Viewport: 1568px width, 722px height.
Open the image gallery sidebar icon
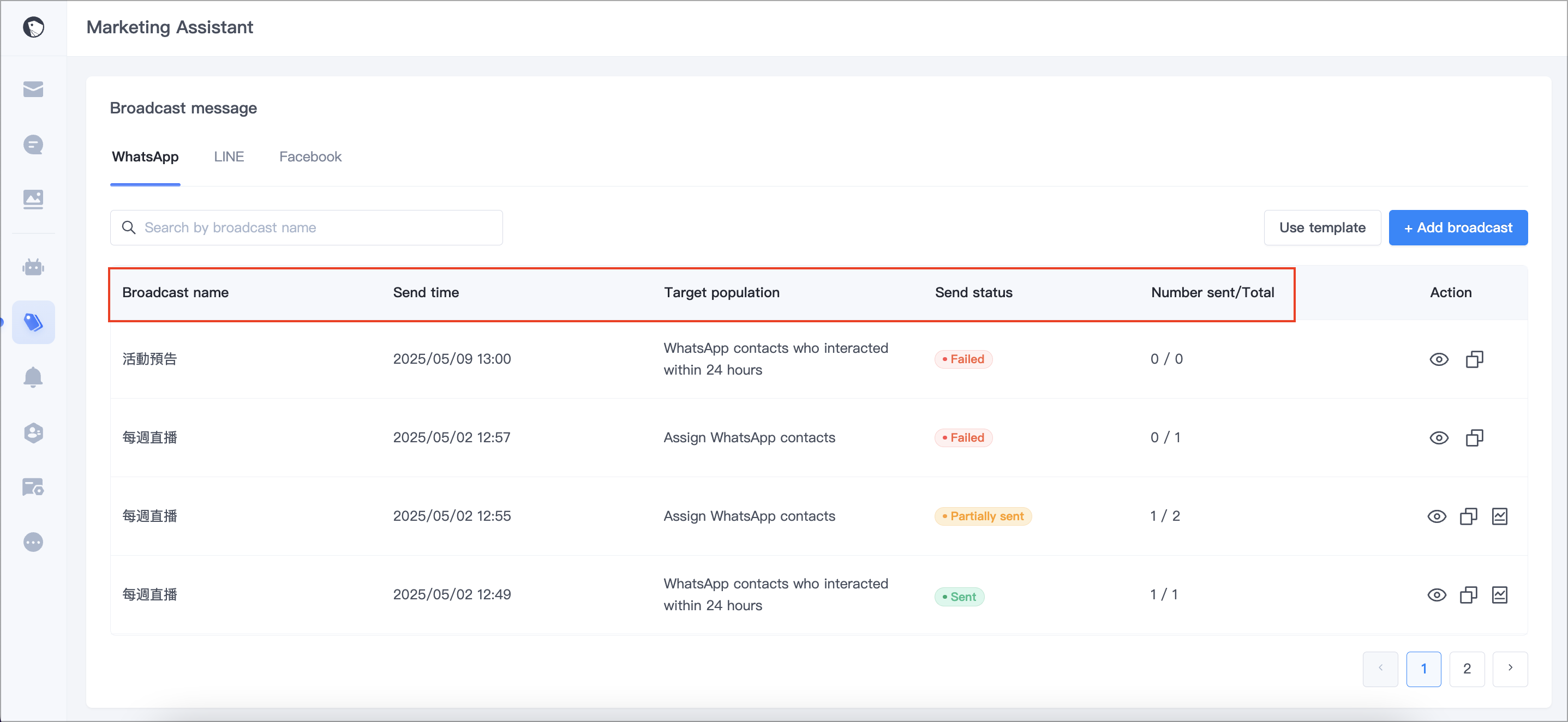[33, 199]
